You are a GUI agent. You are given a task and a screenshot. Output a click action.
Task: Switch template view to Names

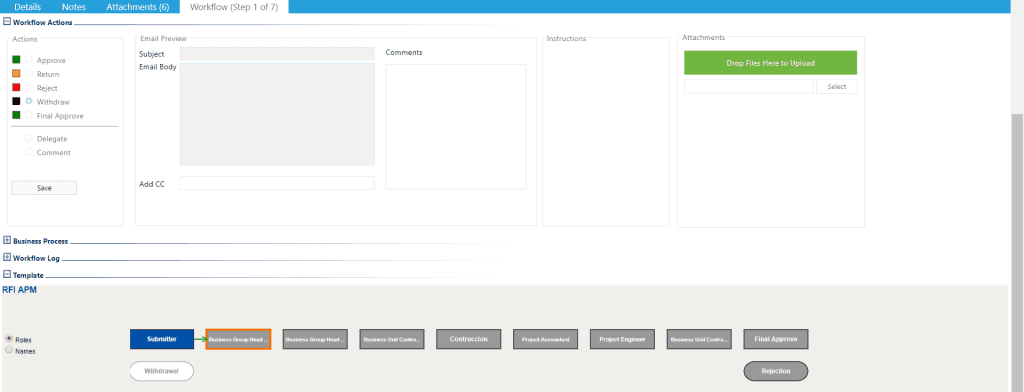[9, 350]
